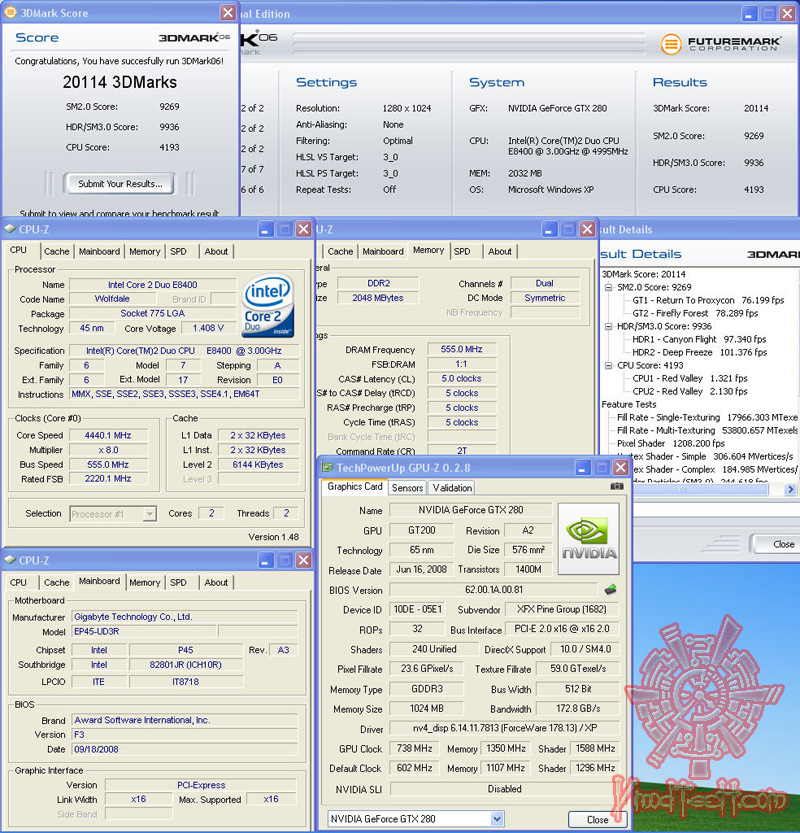800x833 pixels.
Task: Click the Subvendor field XFX Pine Group
Action: [x=561, y=609]
